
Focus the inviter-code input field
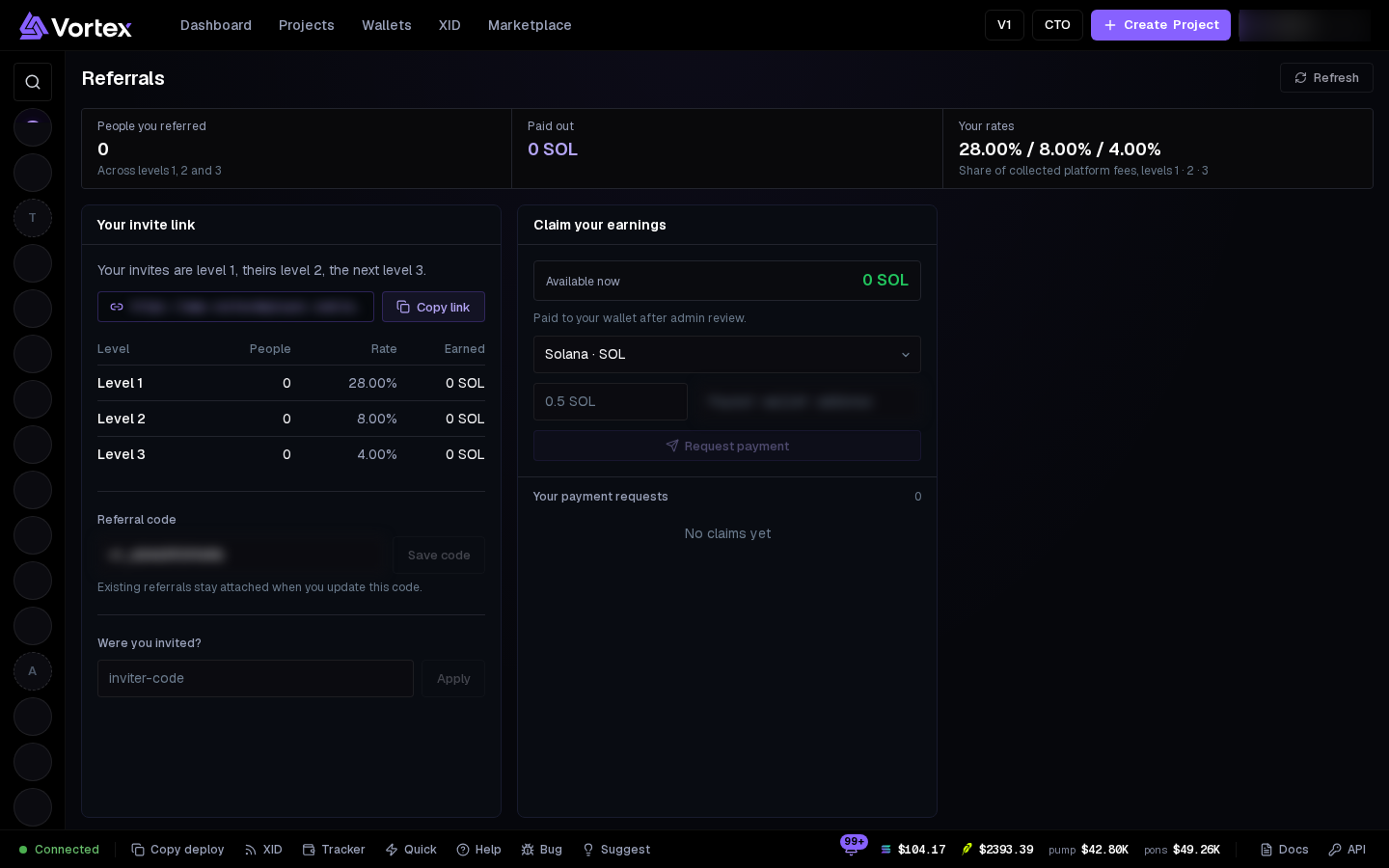pyautogui.click(x=256, y=678)
